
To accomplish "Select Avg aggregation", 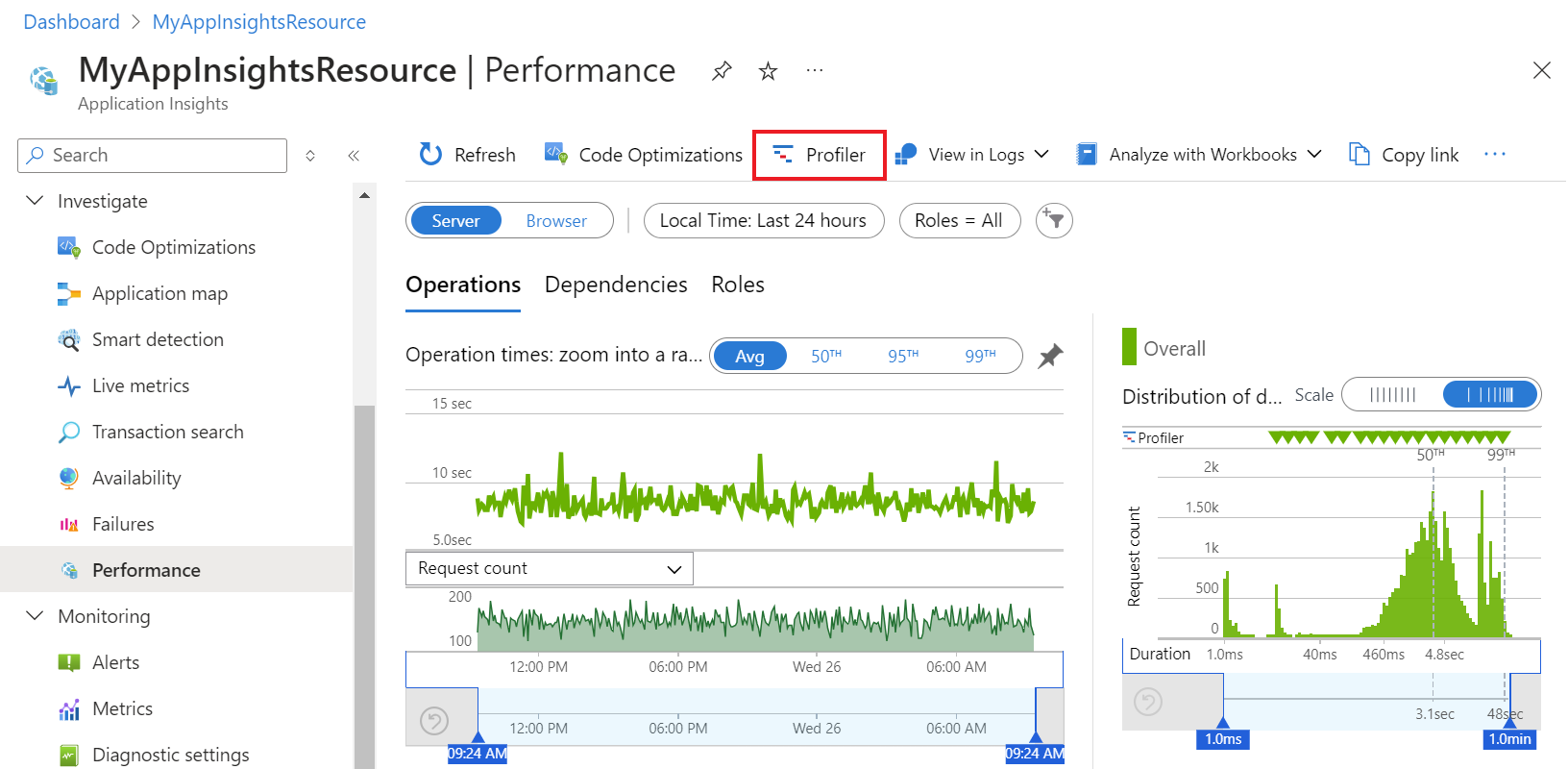I will tap(749, 356).
